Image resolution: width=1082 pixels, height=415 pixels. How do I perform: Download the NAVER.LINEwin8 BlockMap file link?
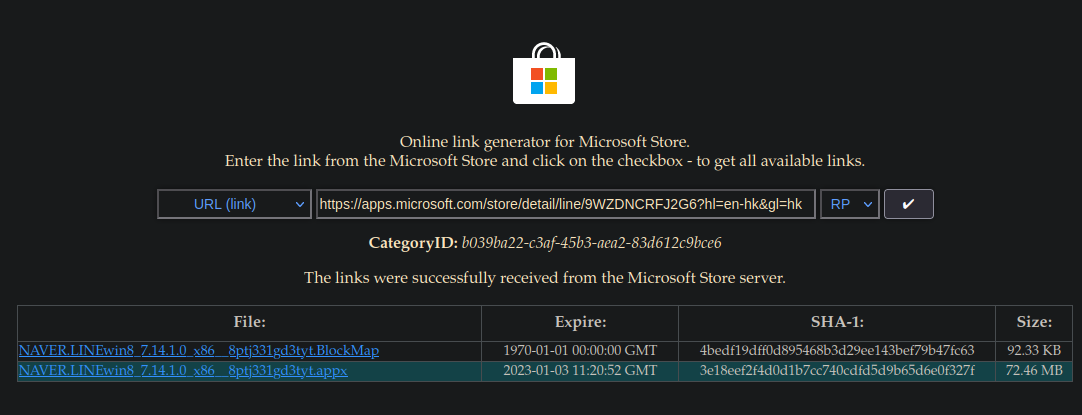(x=199, y=350)
